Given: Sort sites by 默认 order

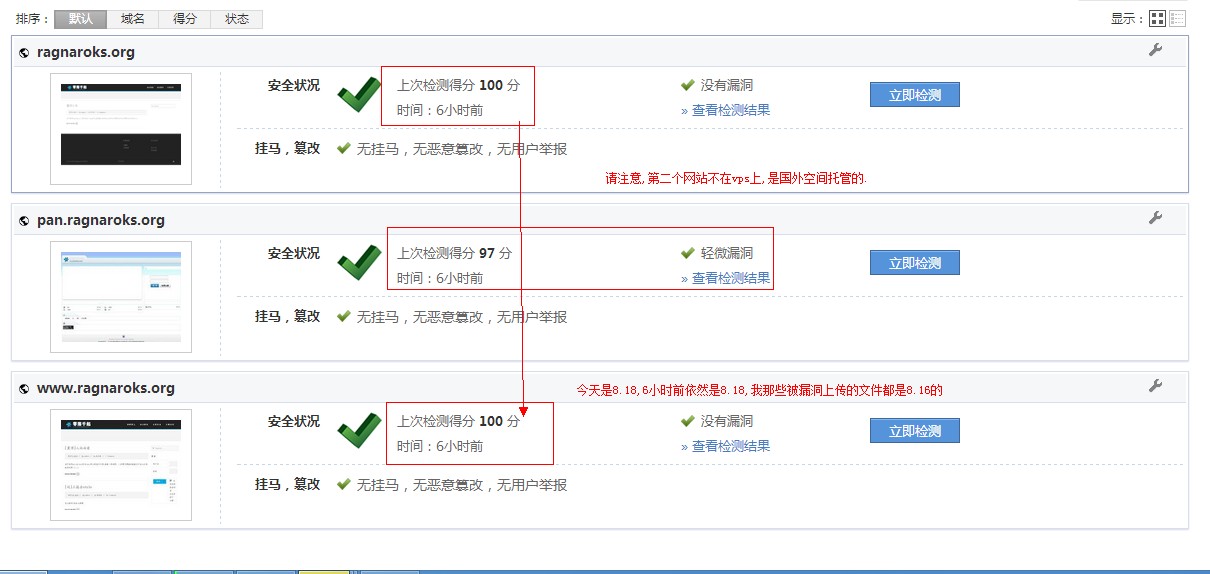Looking at the screenshot, I should pyautogui.click(x=80, y=19).
